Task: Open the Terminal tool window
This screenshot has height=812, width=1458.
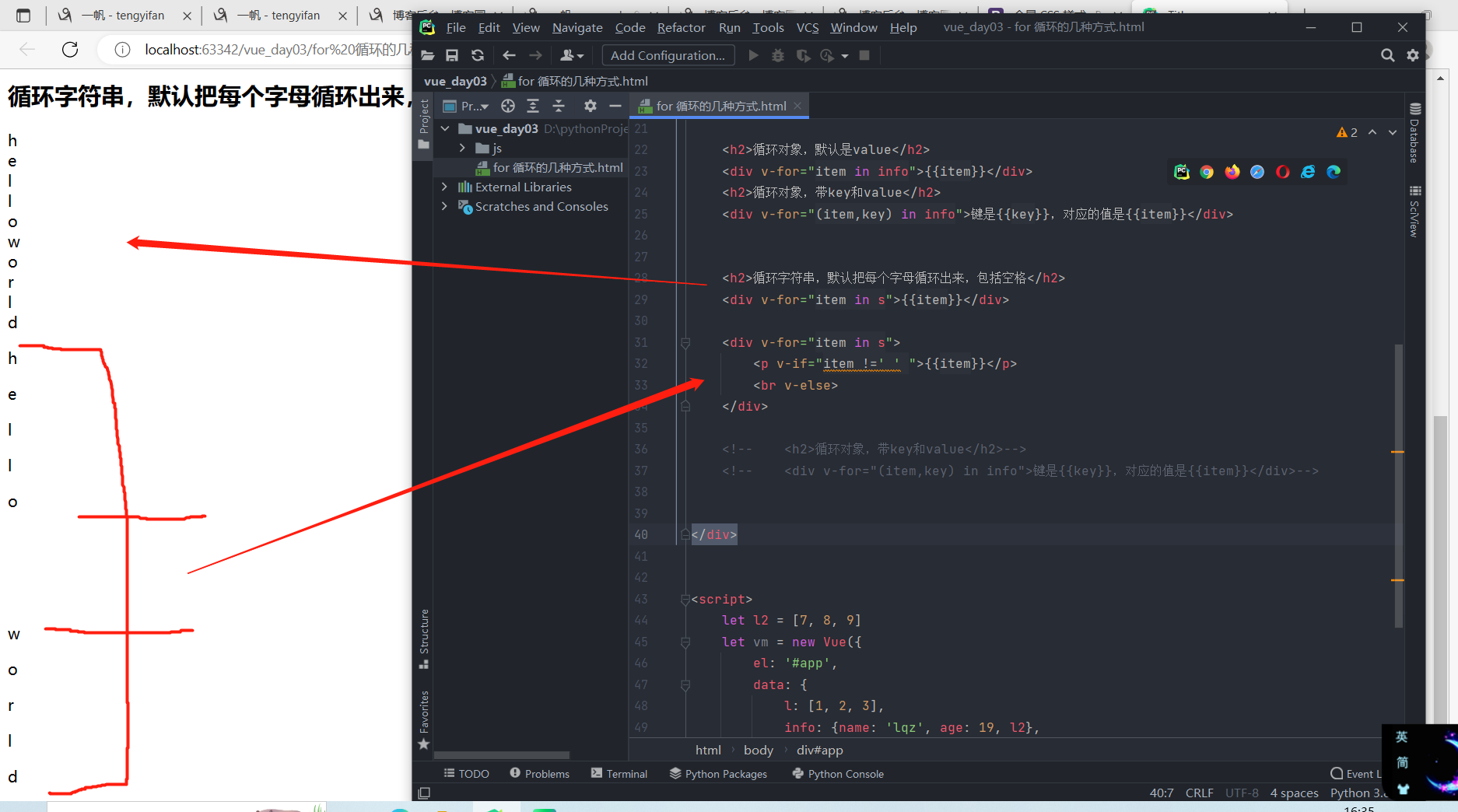Action: [x=619, y=774]
